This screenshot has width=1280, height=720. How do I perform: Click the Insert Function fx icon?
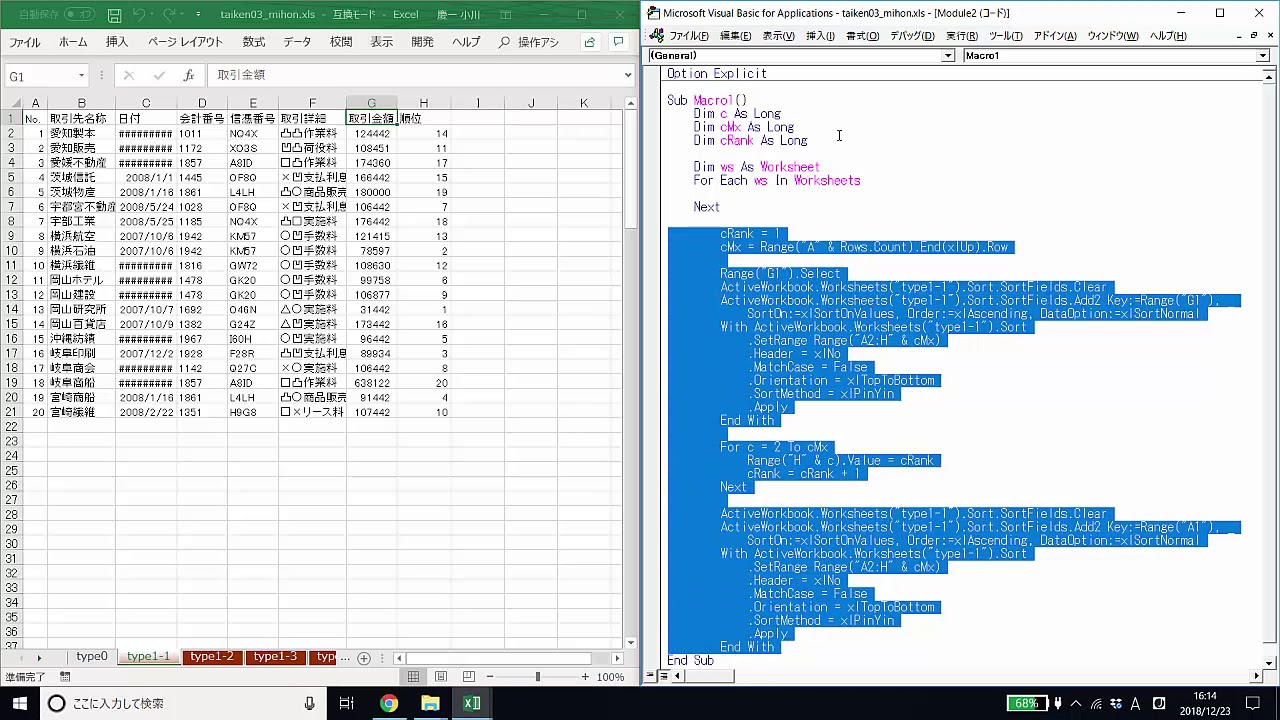point(188,76)
